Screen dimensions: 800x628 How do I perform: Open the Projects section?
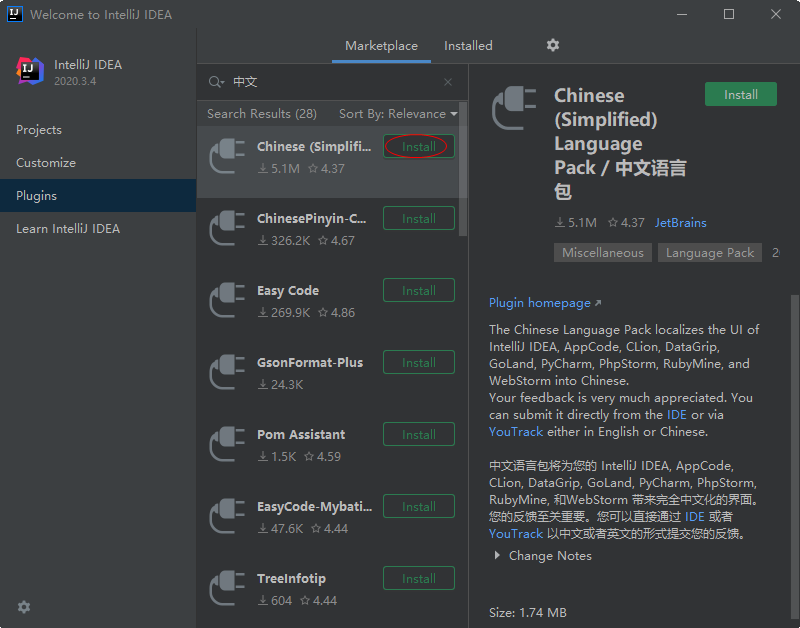[x=98, y=130]
